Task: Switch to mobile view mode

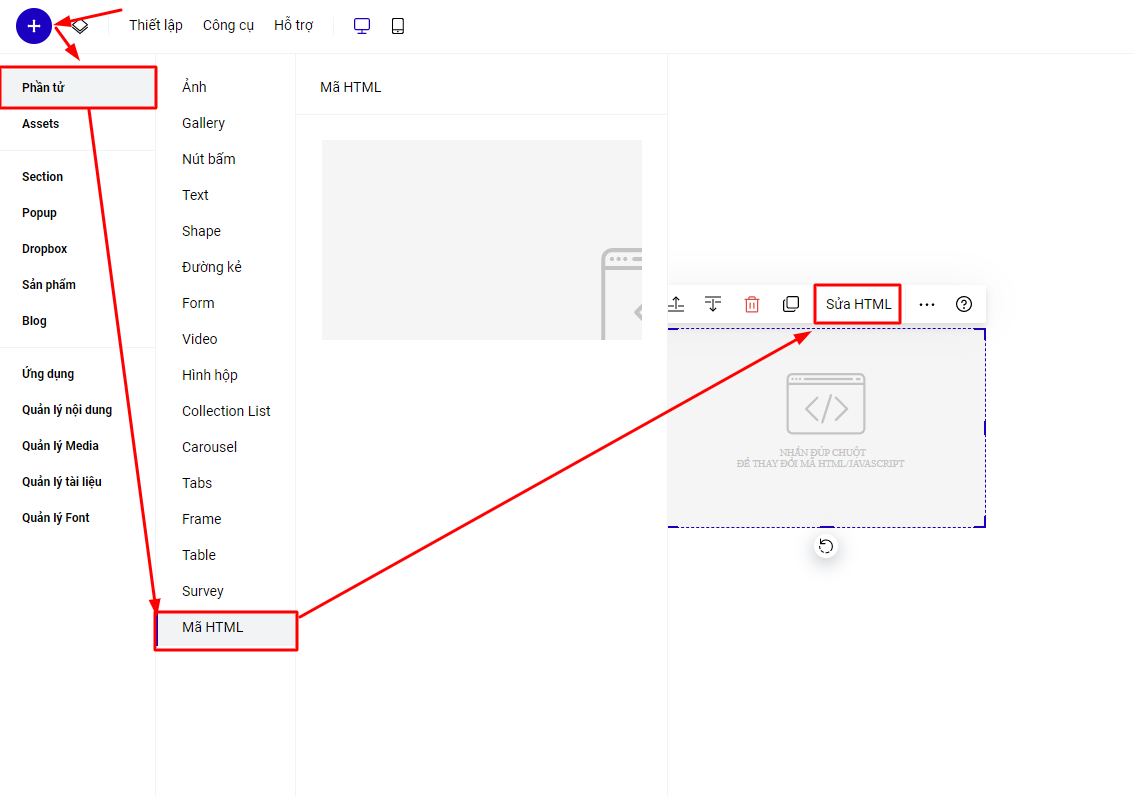Action: [398, 26]
